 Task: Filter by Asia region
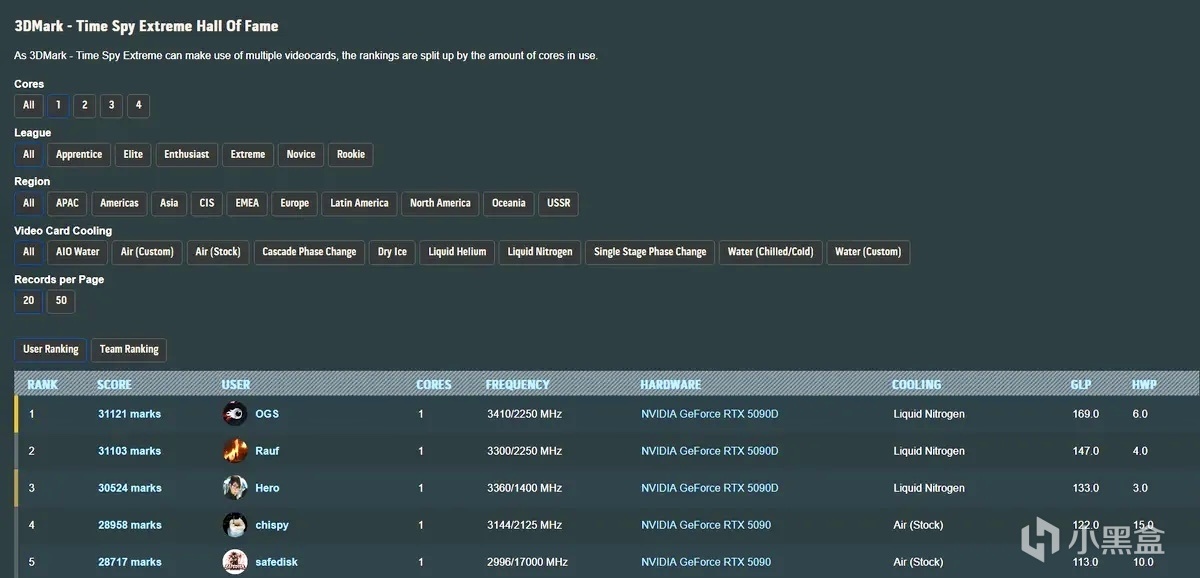(x=169, y=203)
